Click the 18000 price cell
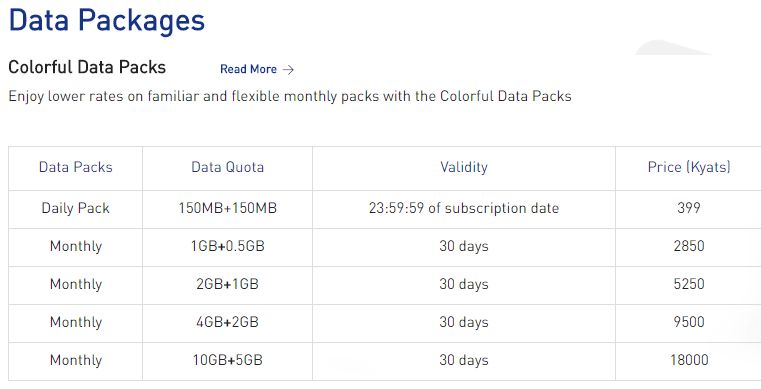The image size is (761, 389). click(x=689, y=360)
